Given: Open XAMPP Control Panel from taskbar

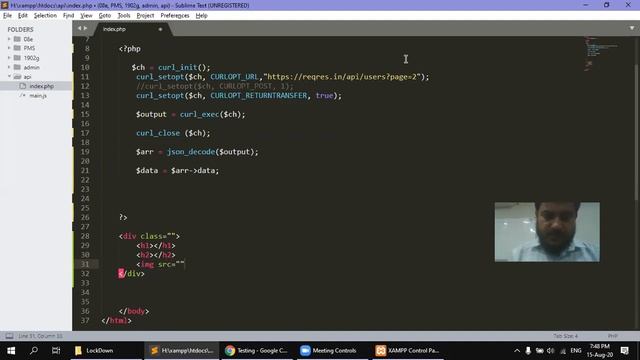Looking at the screenshot, I should pos(407,351).
